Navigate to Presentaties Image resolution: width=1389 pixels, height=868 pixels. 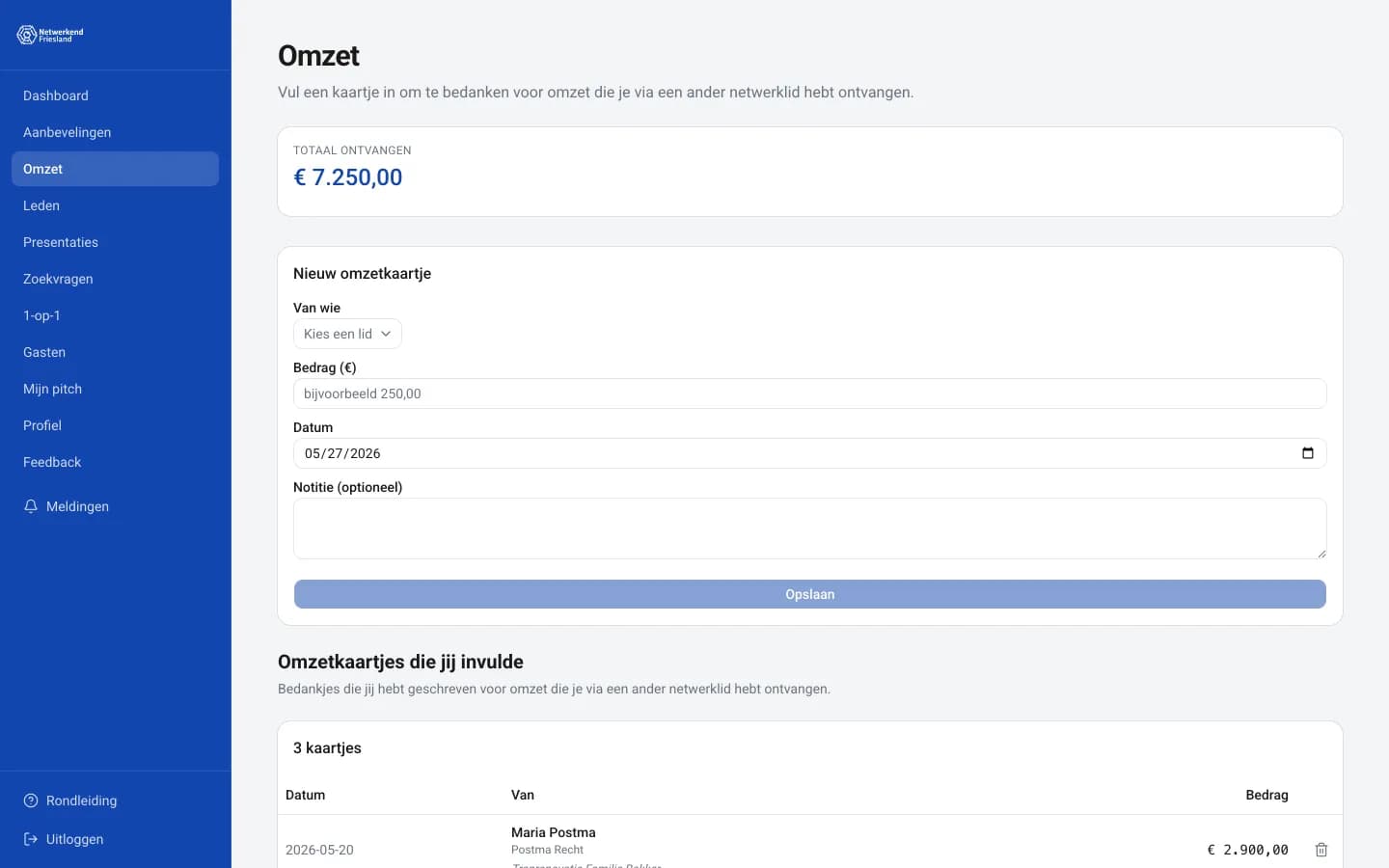tap(115, 242)
